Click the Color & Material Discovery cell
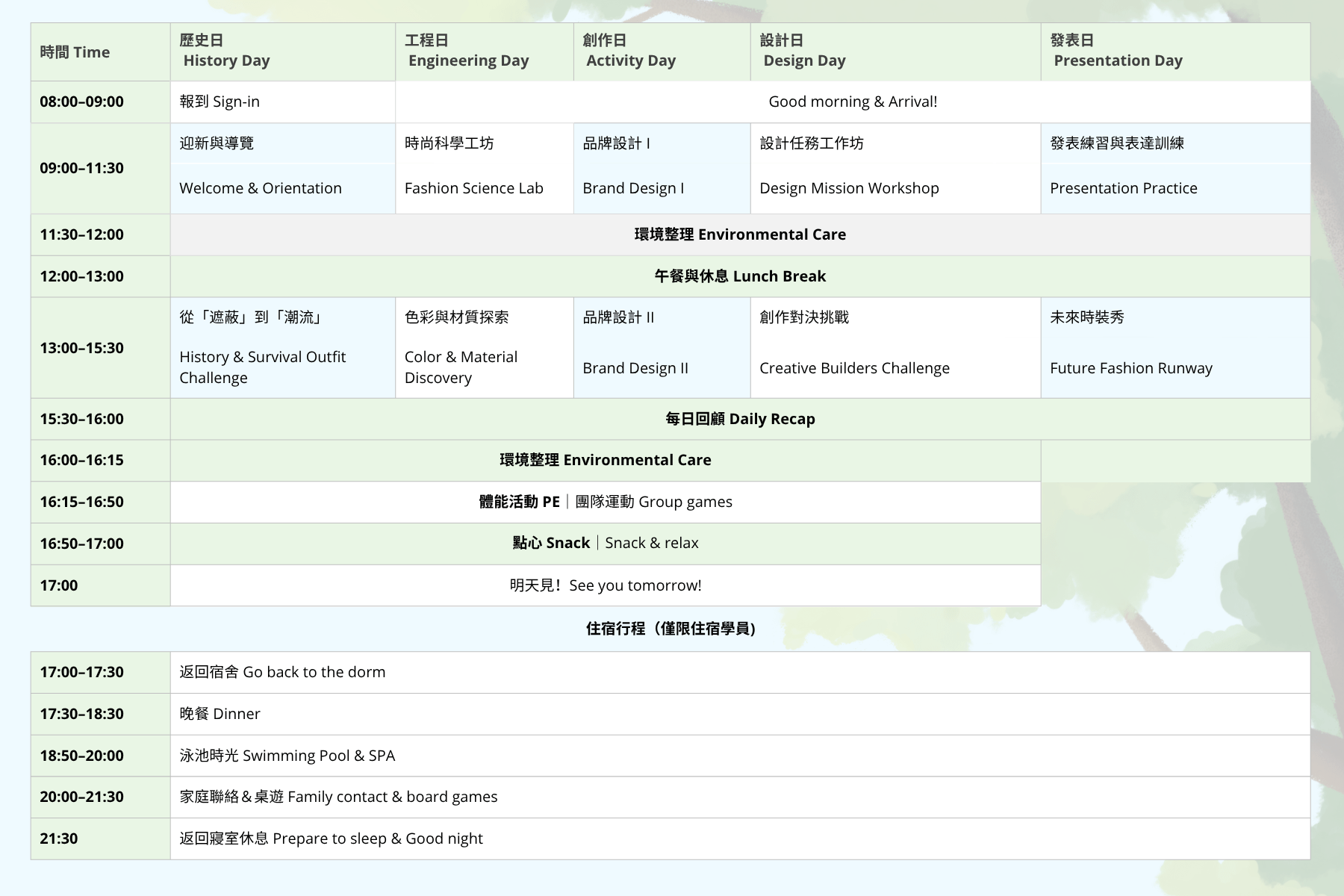 click(x=484, y=348)
